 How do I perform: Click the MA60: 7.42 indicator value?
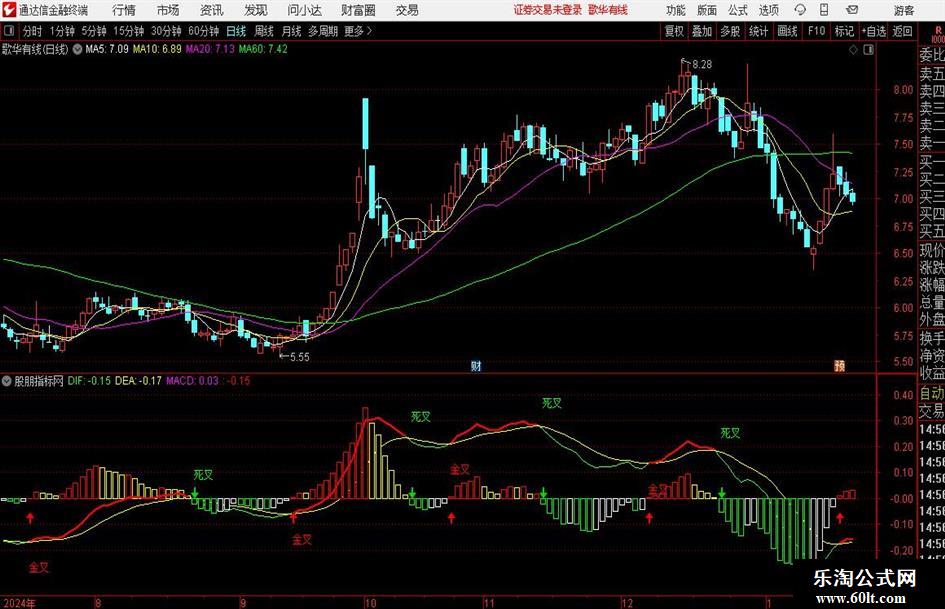pos(263,49)
